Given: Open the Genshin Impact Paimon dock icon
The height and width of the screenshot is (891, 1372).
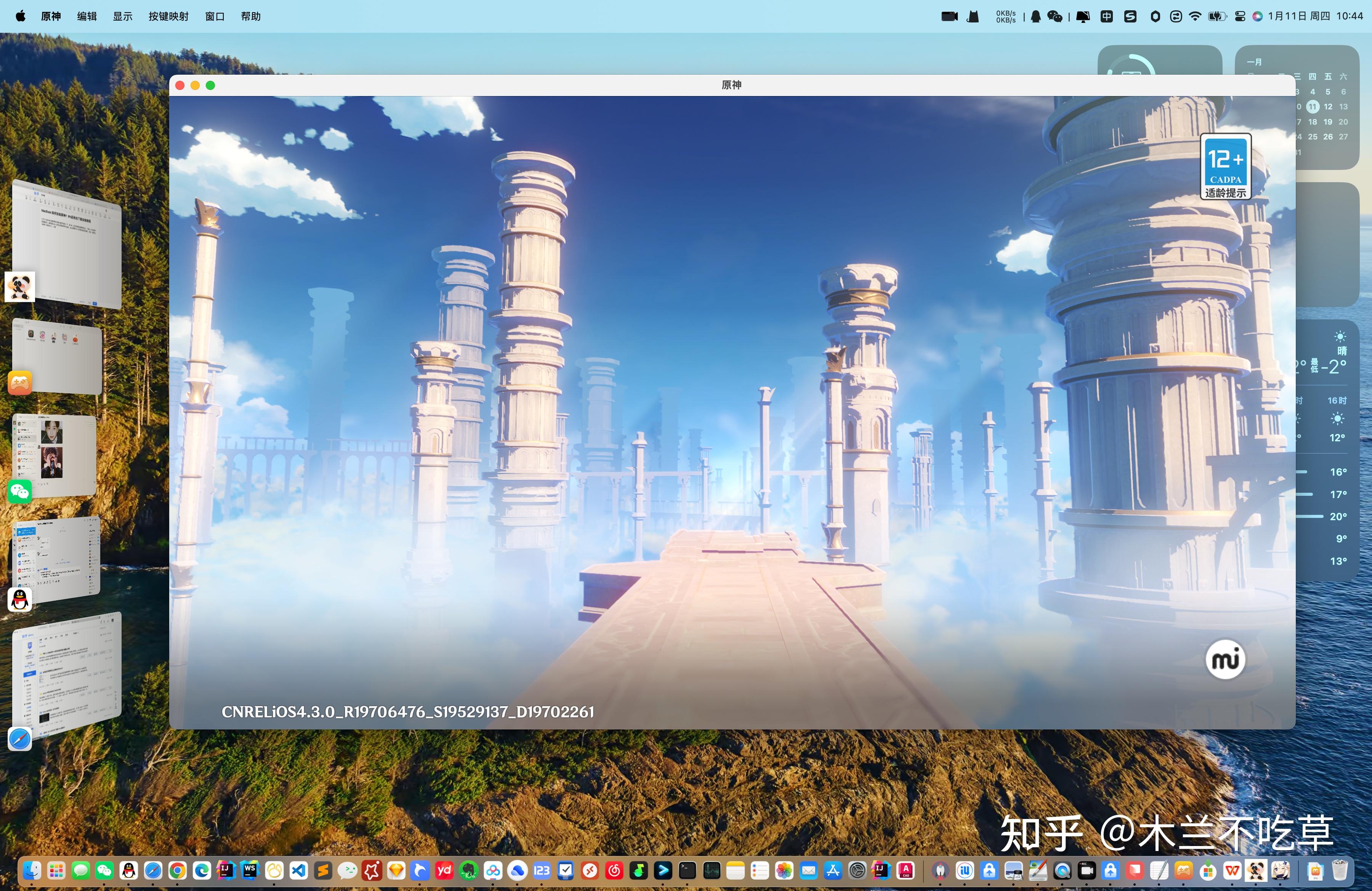Looking at the screenshot, I should point(1280,870).
